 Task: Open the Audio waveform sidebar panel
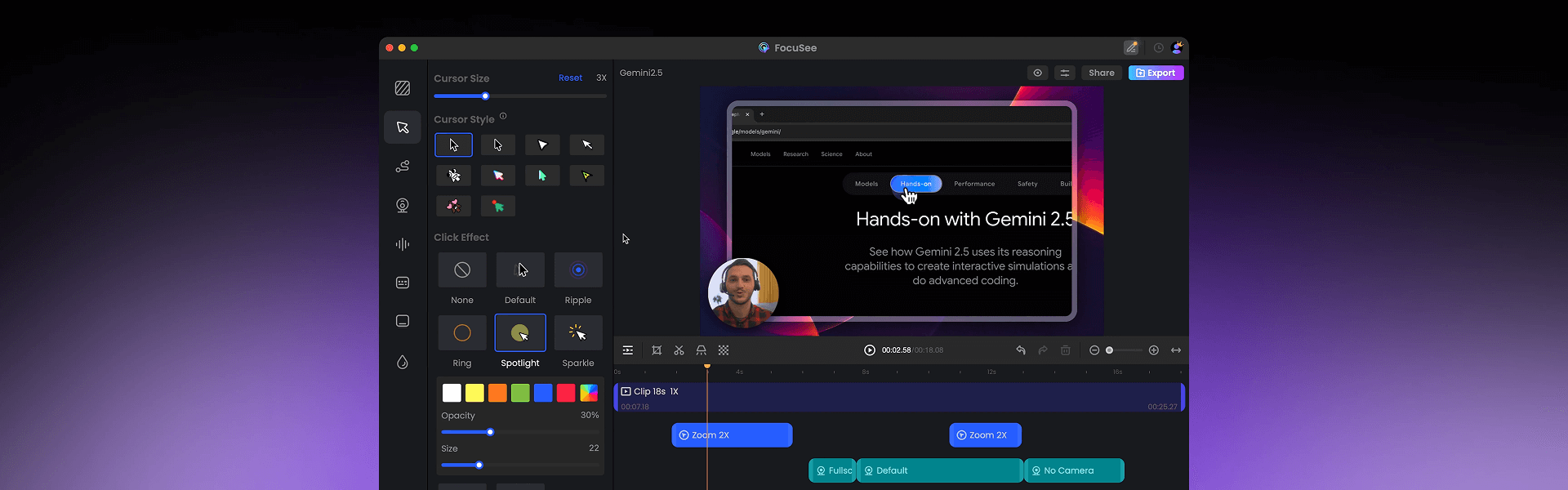coord(403,244)
